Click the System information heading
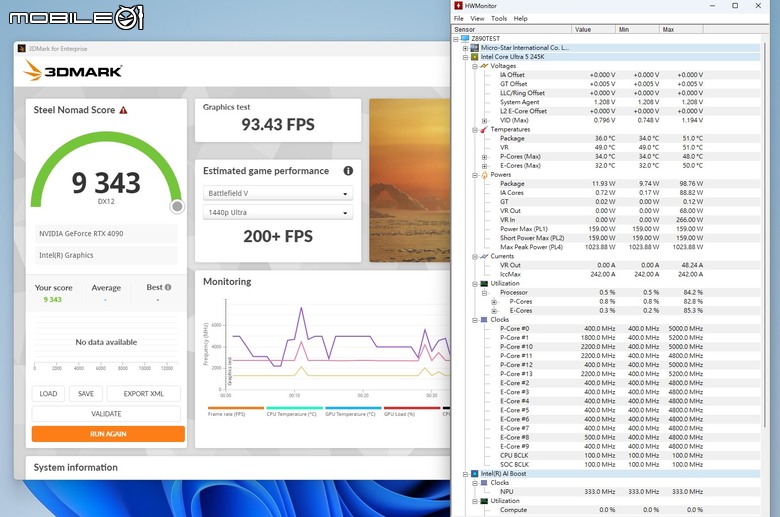This screenshot has width=780, height=517. click(x=76, y=467)
